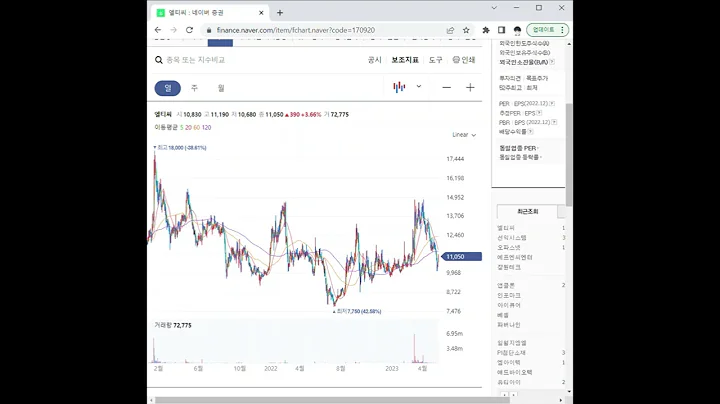
Task: Open the candlestick chart type icon
Action: 399,87
